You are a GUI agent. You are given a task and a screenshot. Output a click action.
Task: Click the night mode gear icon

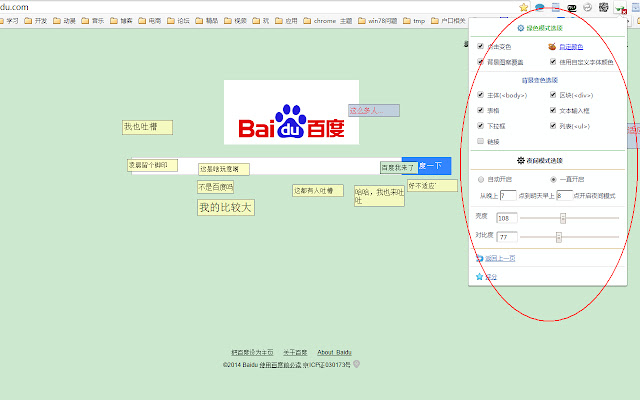[x=520, y=160]
